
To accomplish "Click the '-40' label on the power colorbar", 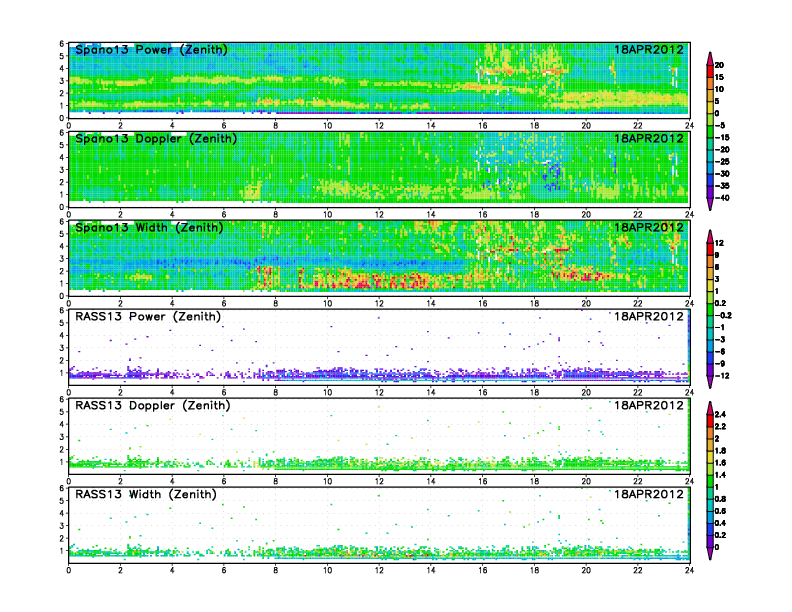I will [x=722, y=198].
